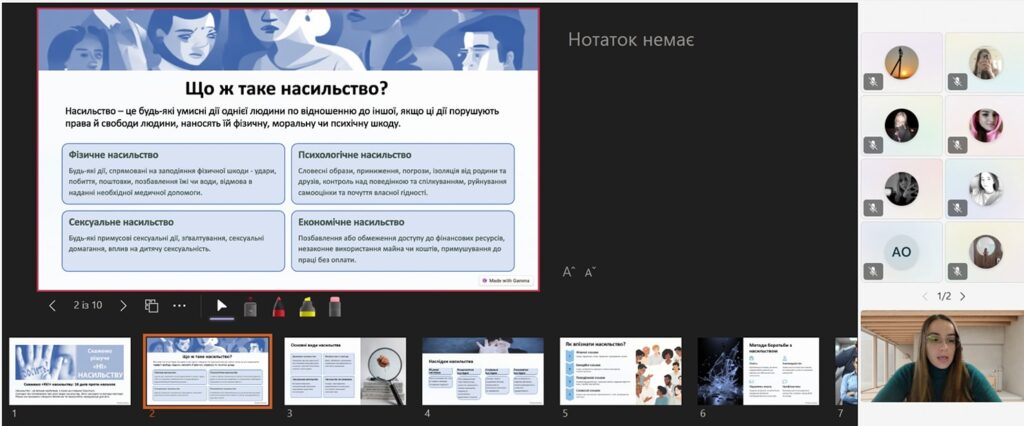Increase the notes font size

[568, 271]
